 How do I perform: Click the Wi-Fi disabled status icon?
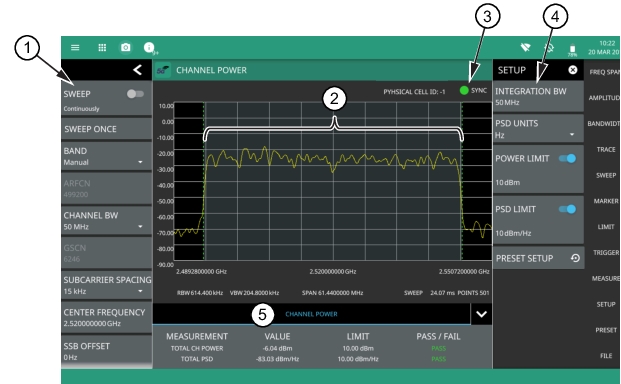click(x=526, y=48)
